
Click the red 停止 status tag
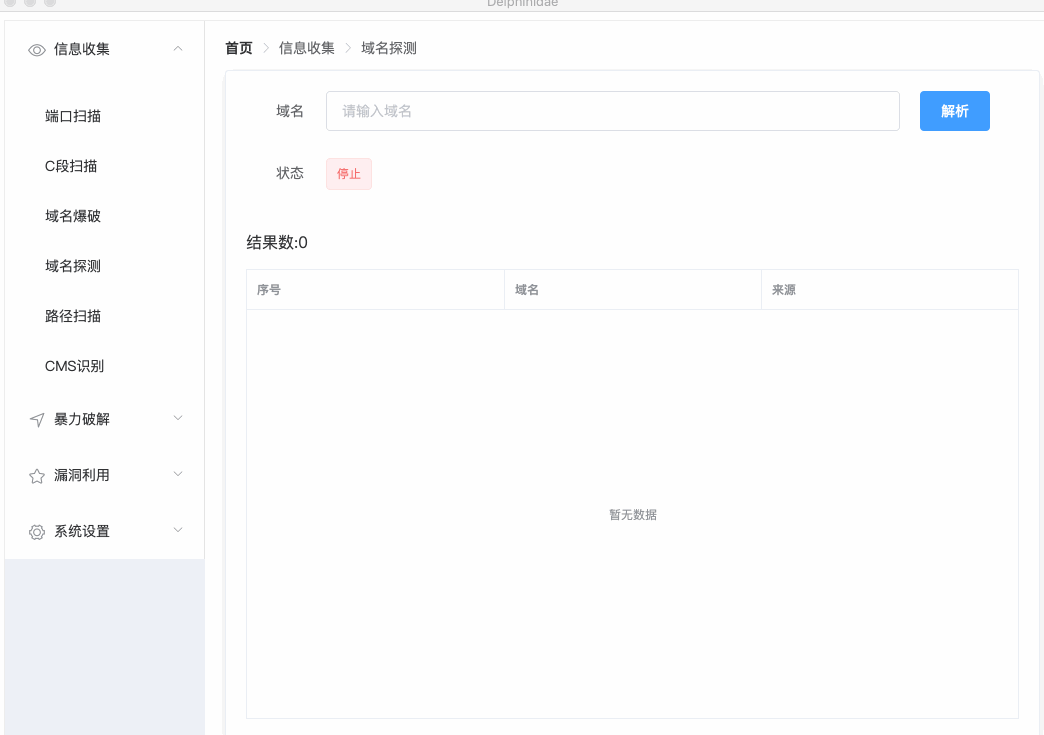348,173
